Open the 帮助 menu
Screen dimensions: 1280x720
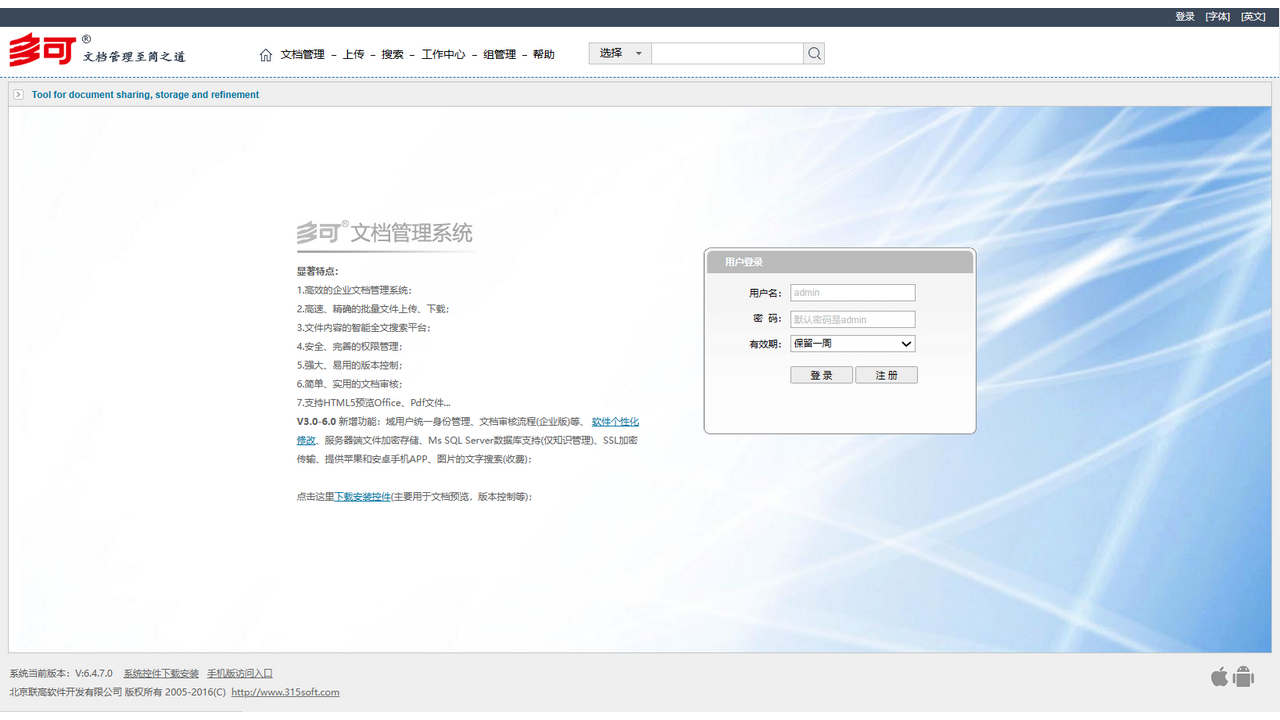coord(543,55)
